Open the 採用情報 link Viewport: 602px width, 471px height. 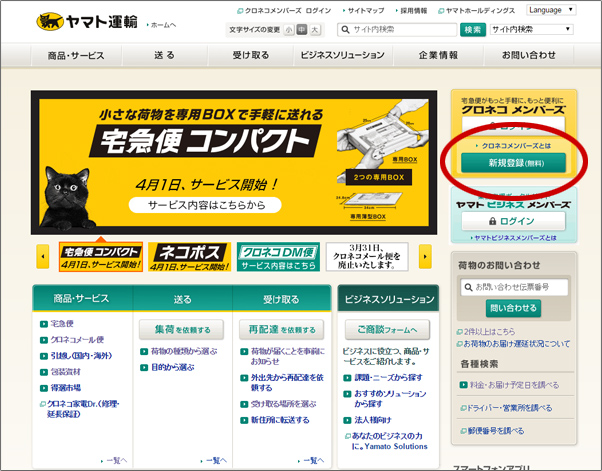[x=412, y=11]
